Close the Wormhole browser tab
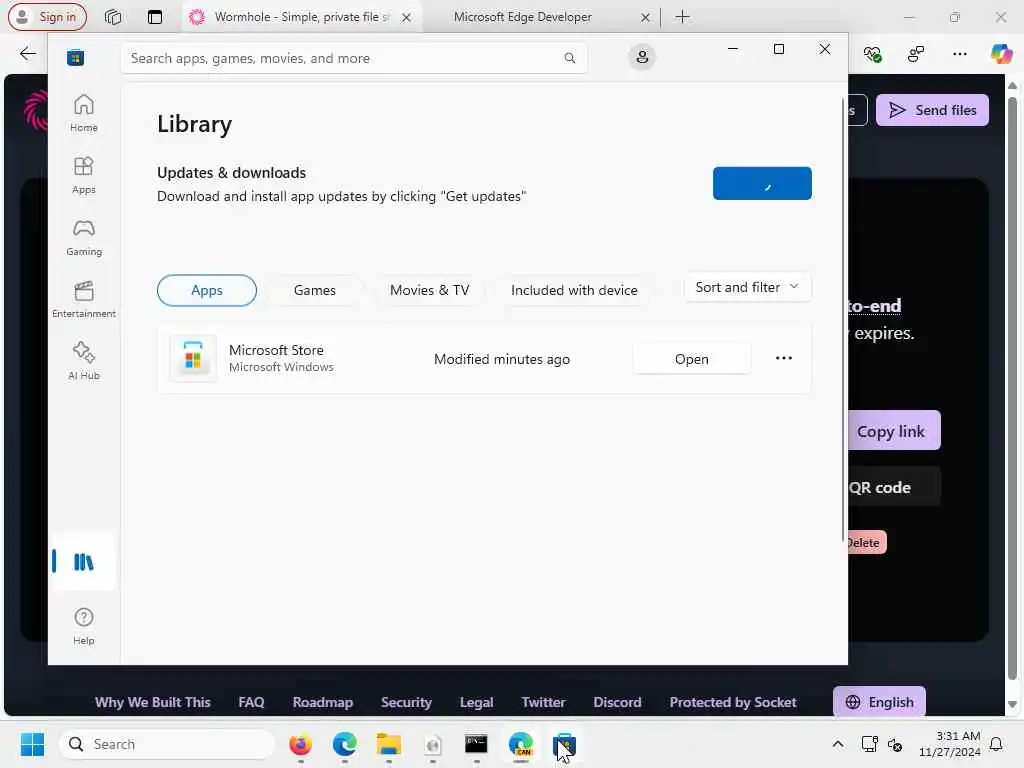The image size is (1024, 768). 406,18
